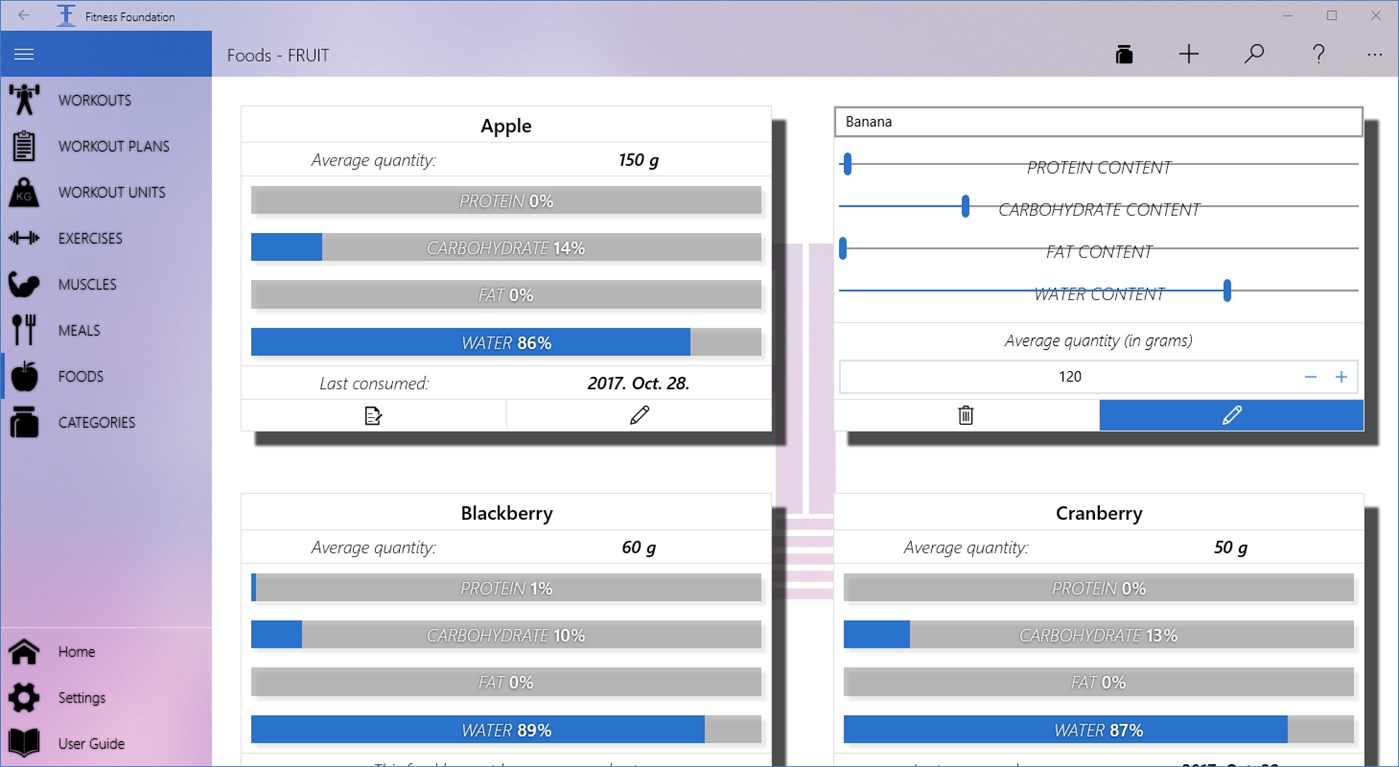
Task: Confirm Banana edit with blue pencil button
Action: coord(1231,415)
